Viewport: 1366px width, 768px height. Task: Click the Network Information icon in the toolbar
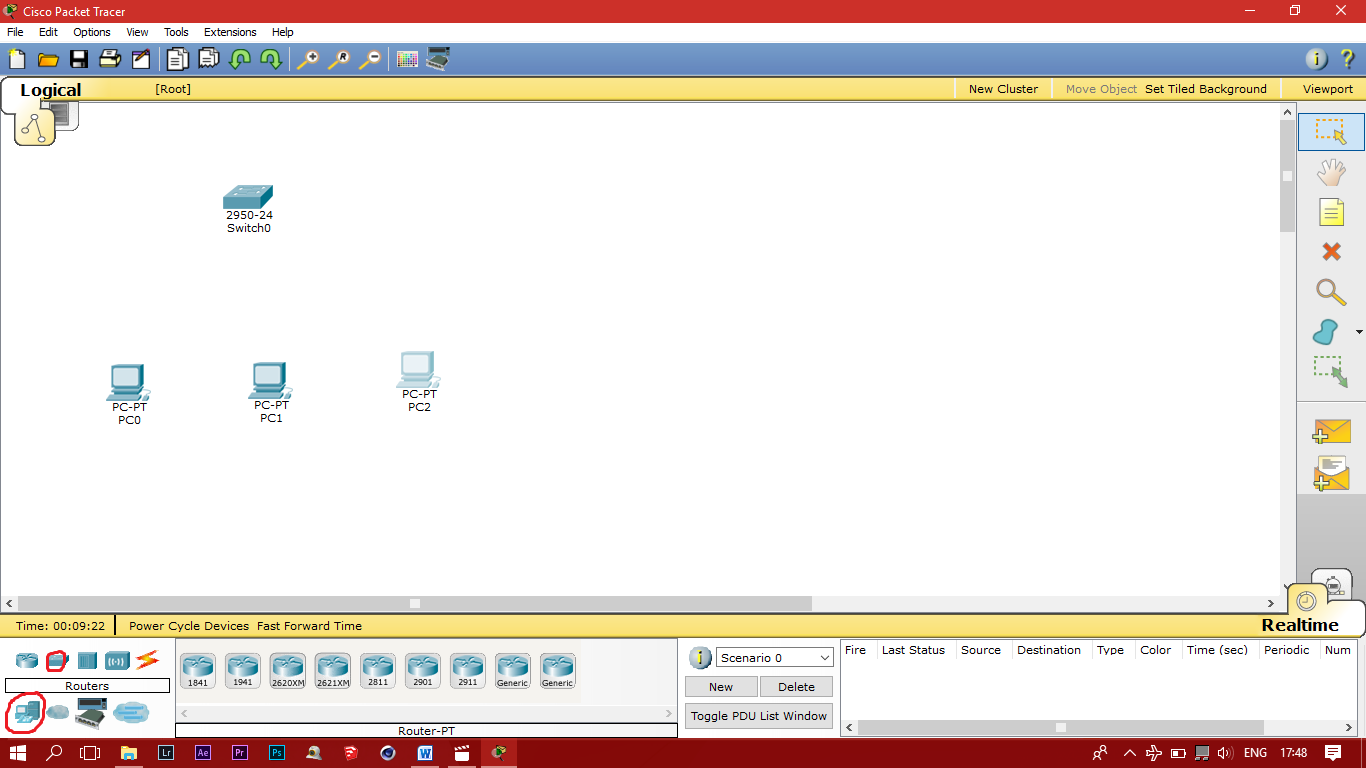pyautogui.click(x=1317, y=59)
